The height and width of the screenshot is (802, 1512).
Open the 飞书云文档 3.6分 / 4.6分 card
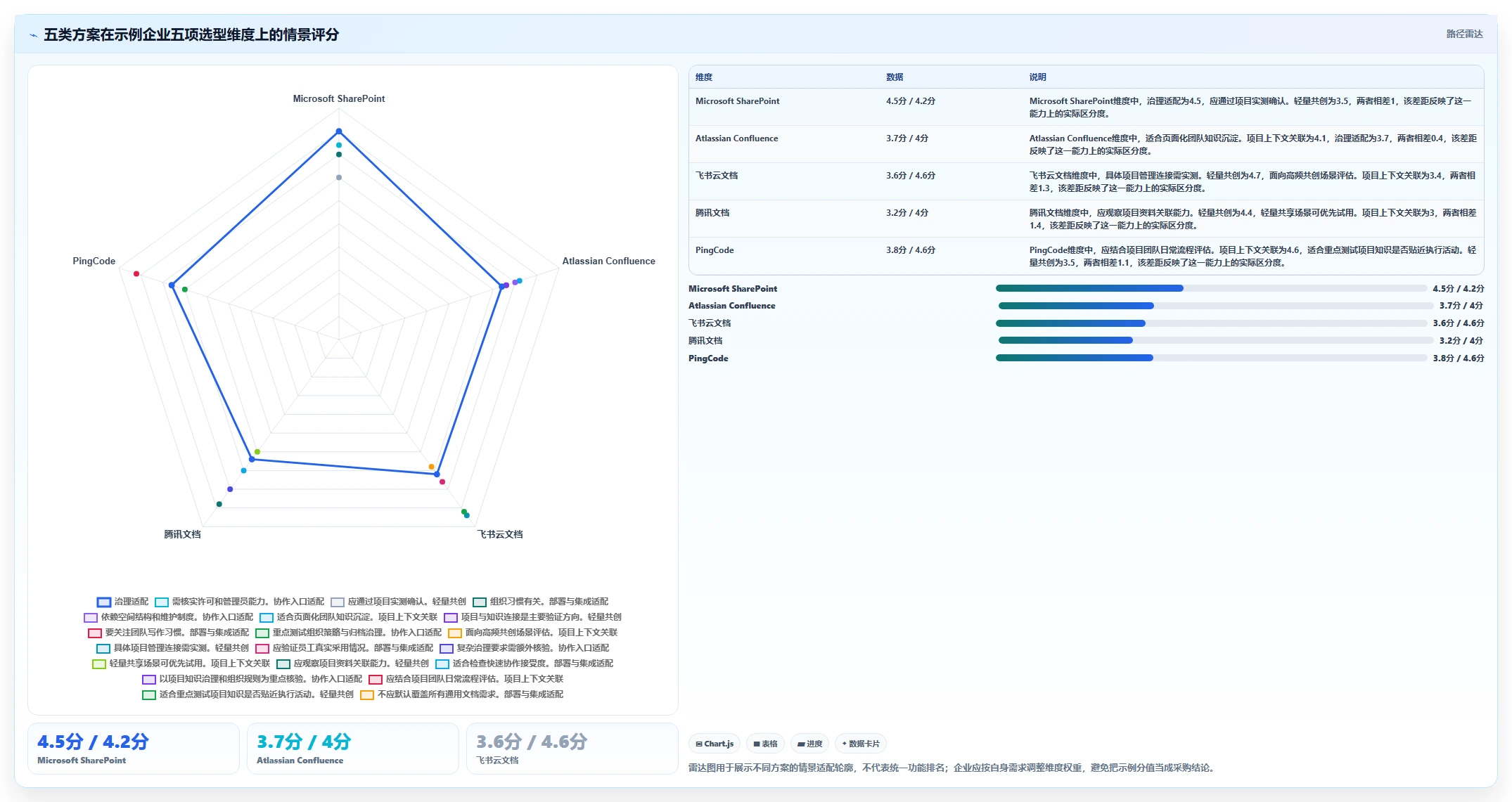click(x=572, y=749)
